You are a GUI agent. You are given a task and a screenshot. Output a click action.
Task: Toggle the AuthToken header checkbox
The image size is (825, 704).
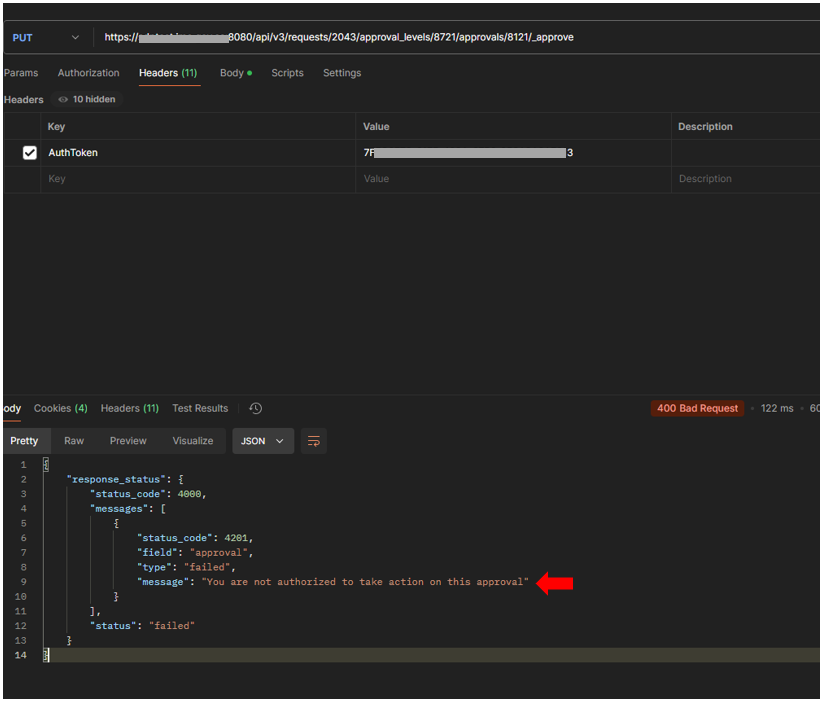pyautogui.click(x=30, y=153)
